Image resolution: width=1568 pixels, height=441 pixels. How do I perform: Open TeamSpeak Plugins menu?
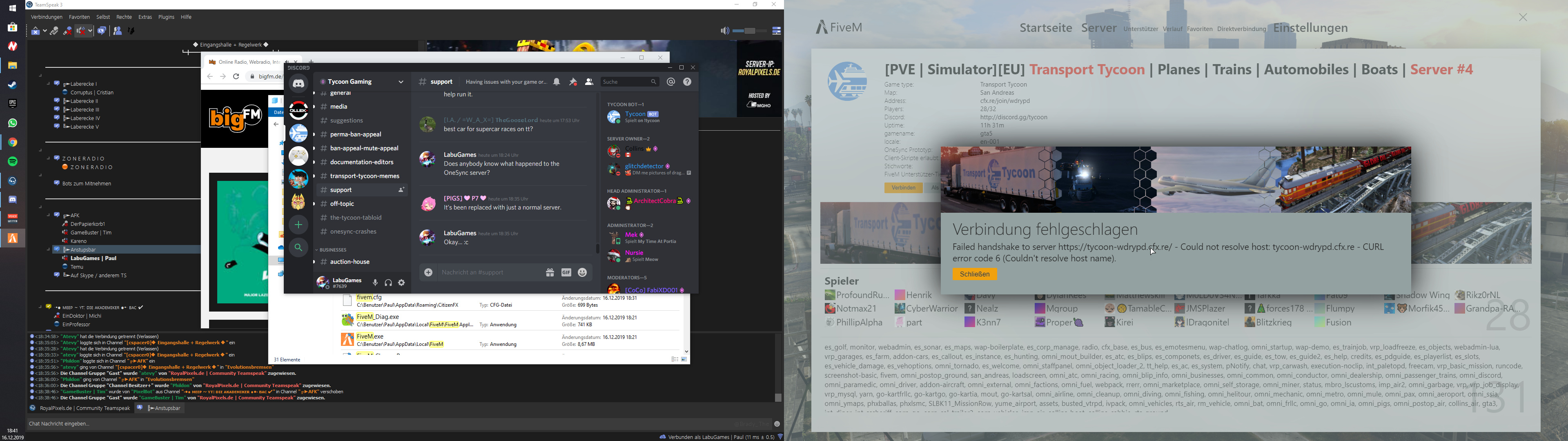(166, 17)
